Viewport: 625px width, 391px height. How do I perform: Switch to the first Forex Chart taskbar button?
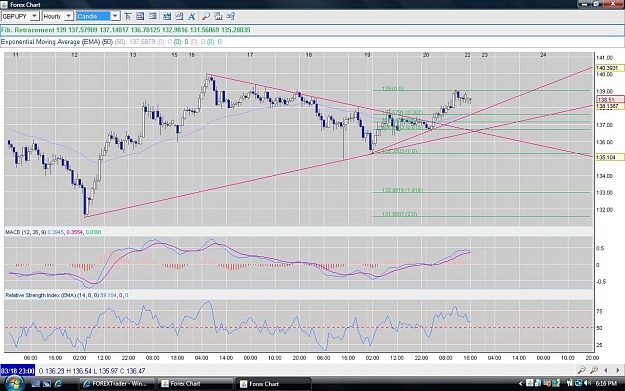(195, 384)
